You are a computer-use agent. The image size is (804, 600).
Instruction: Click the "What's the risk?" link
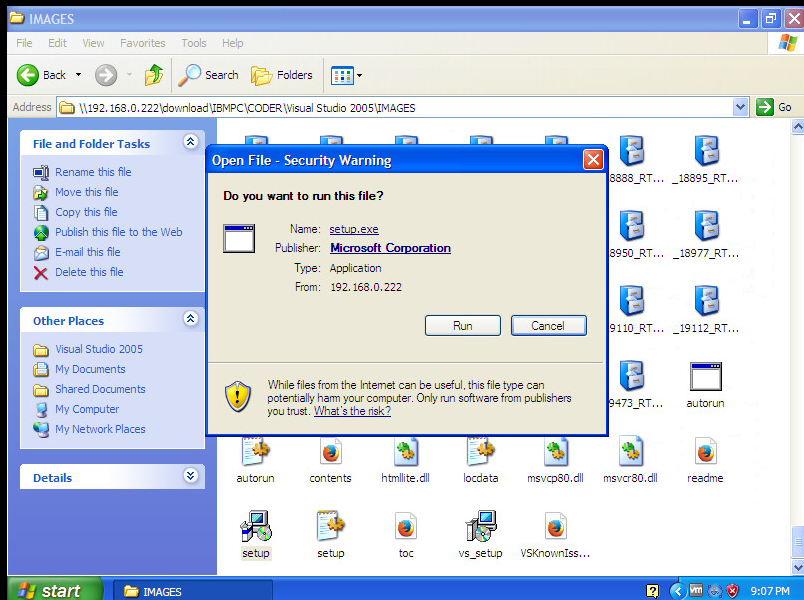tap(352, 411)
